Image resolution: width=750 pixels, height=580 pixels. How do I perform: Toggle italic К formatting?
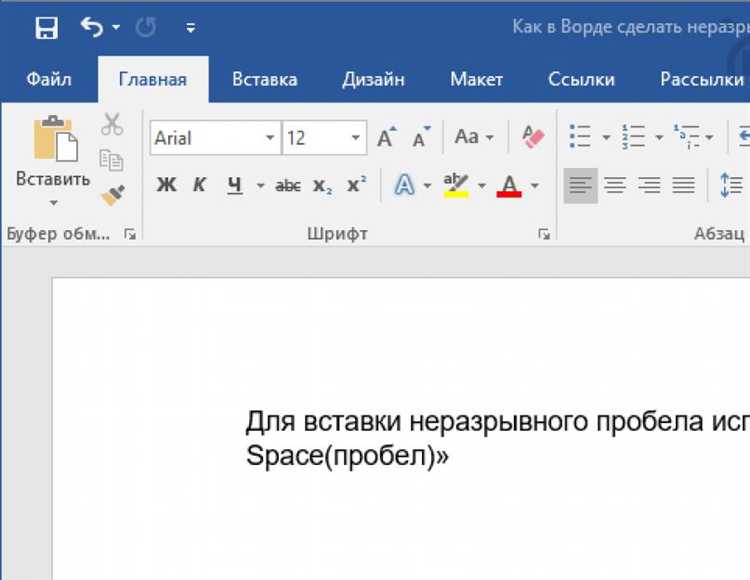pyautogui.click(x=199, y=186)
